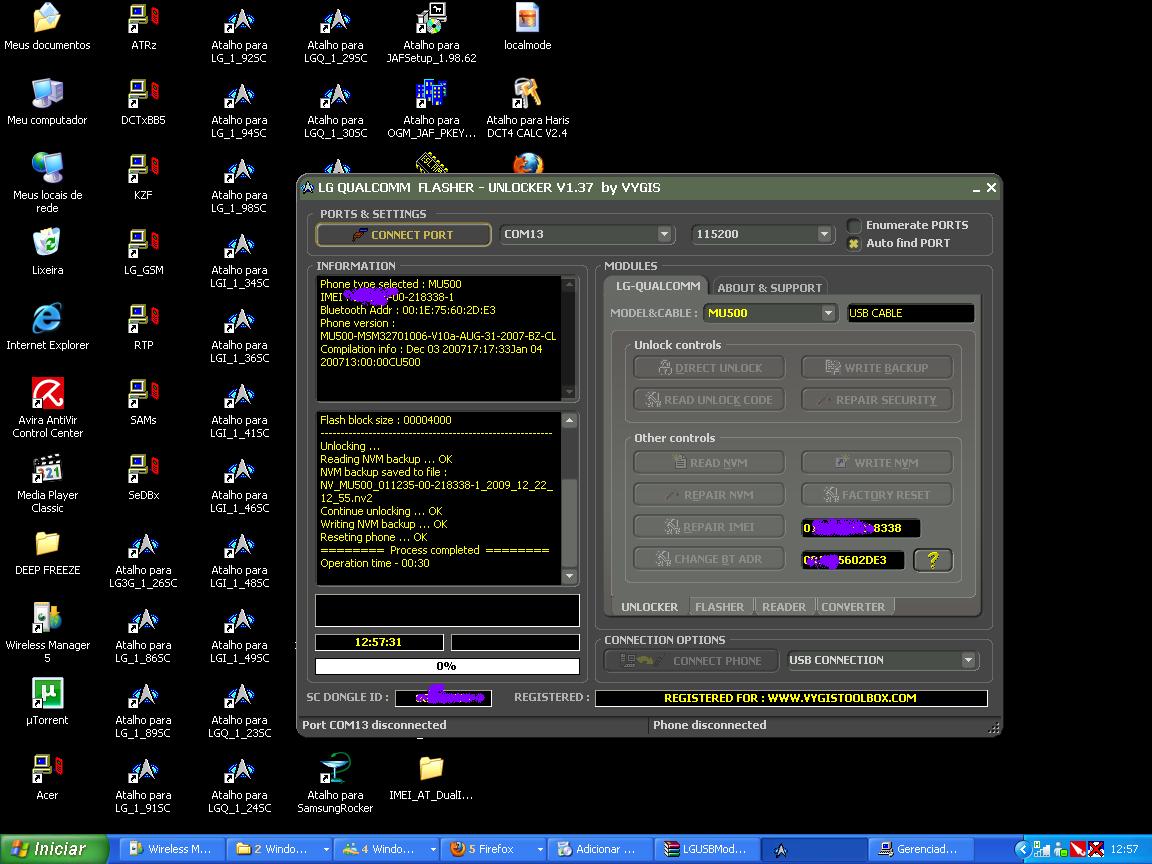The width and height of the screenshot is (1152, 864).
Task: Open the FLASHER tab
Action: click(x=719, y=607)
